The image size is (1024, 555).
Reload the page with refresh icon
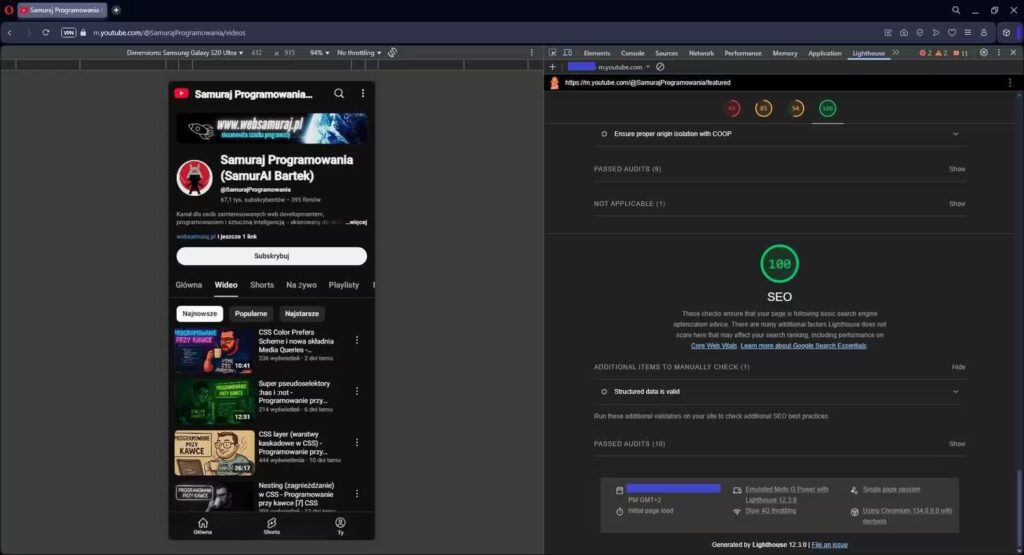click(x=46, y=33)
